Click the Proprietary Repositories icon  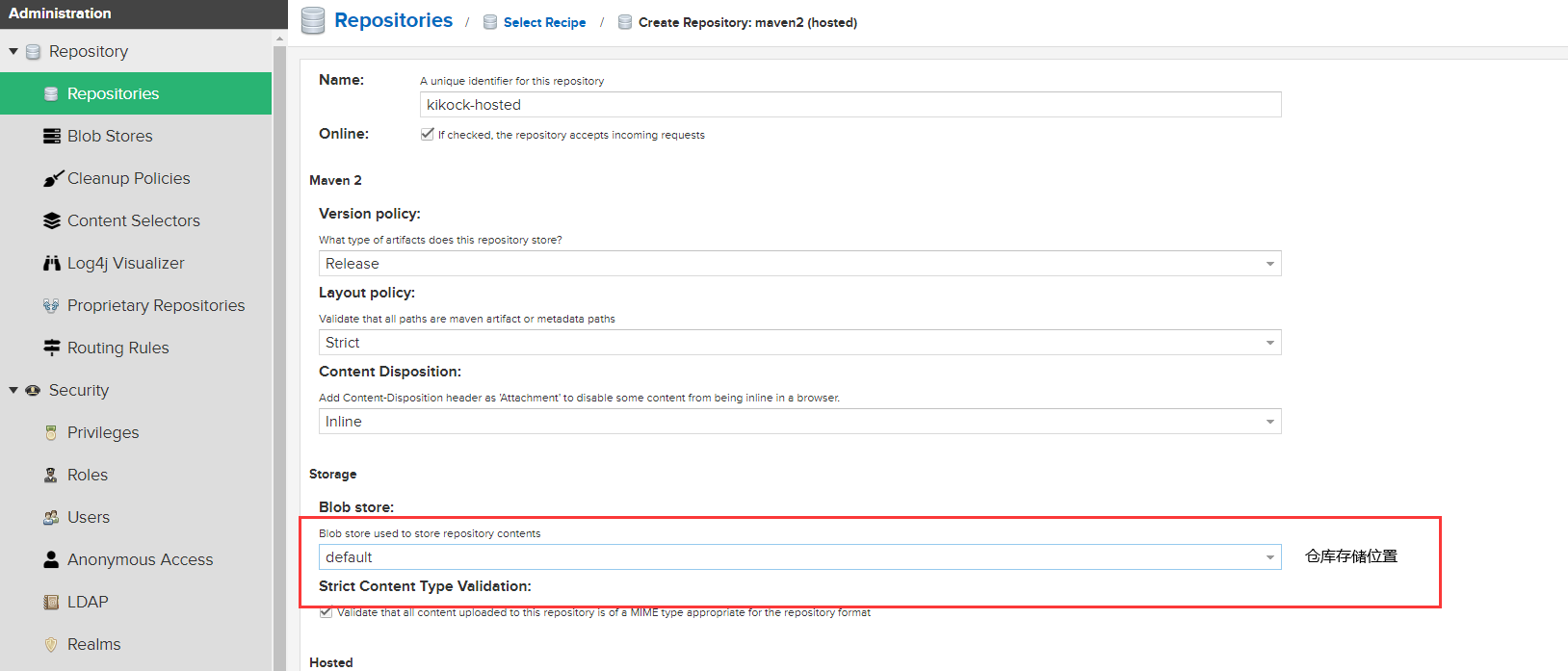coord(51,305)
